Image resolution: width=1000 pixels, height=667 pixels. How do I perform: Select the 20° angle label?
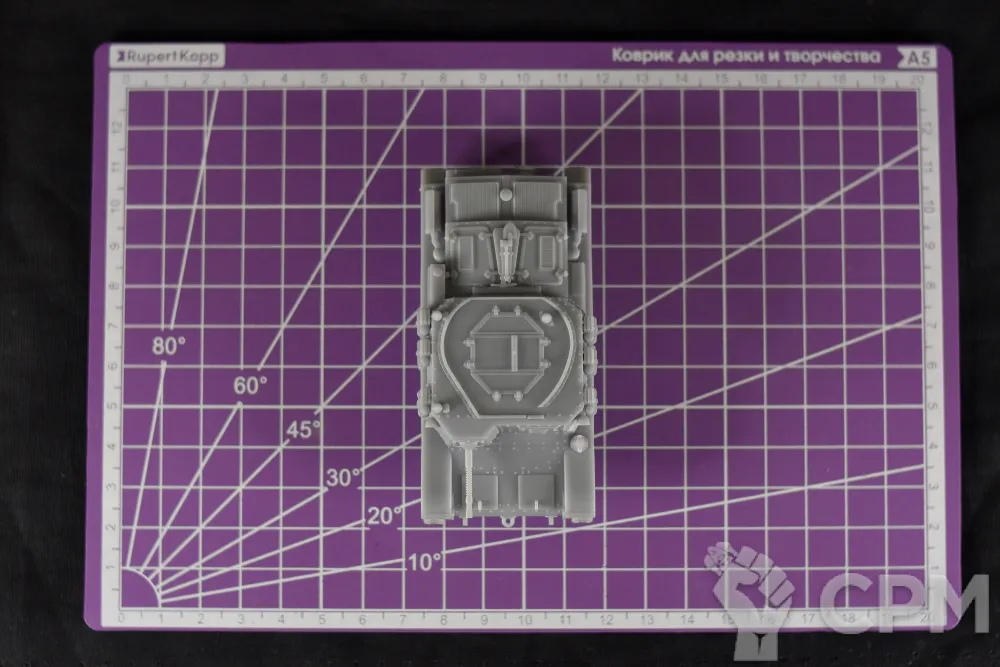(x=383, y=516)
